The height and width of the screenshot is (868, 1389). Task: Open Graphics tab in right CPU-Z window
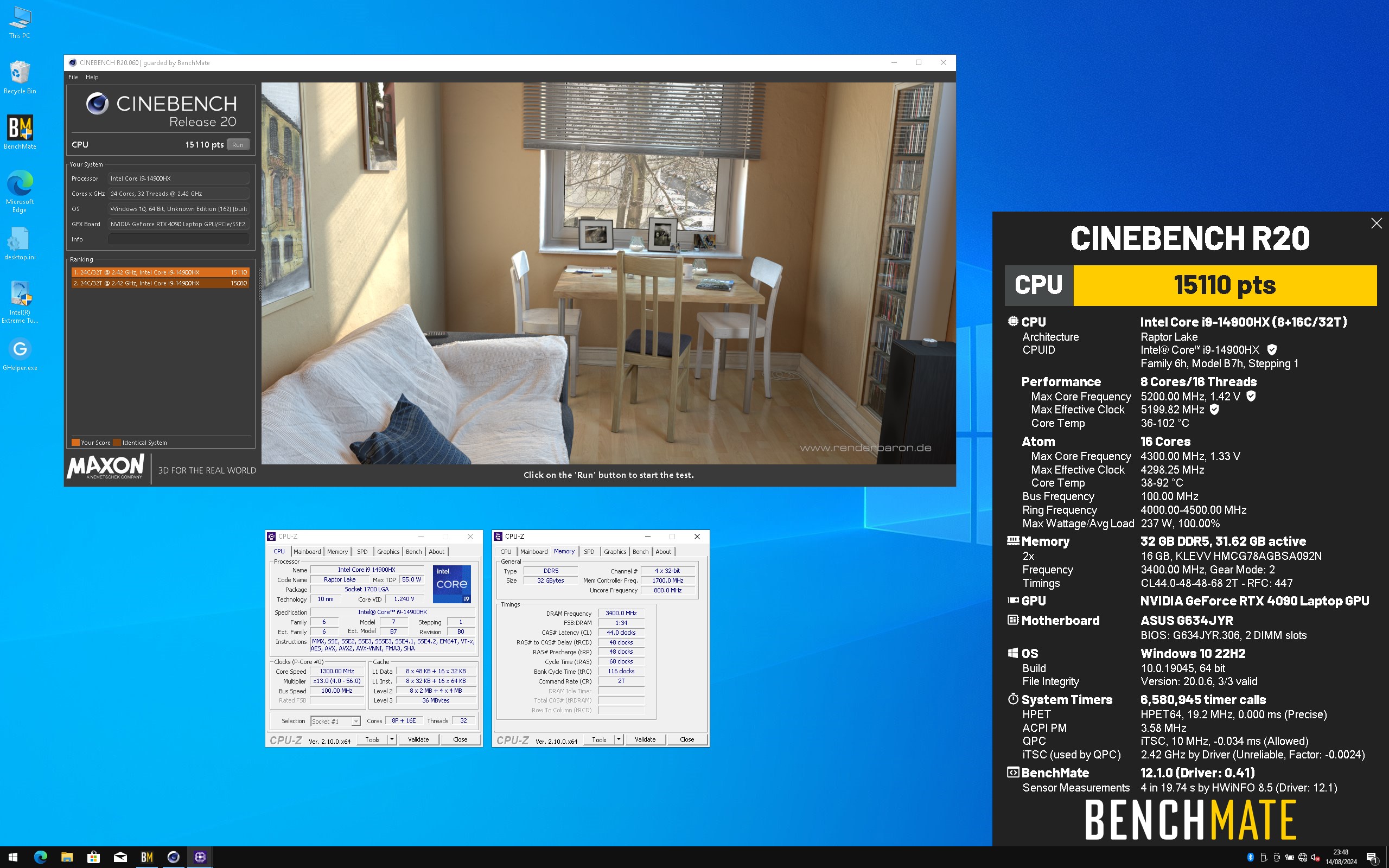pos(615,552)
